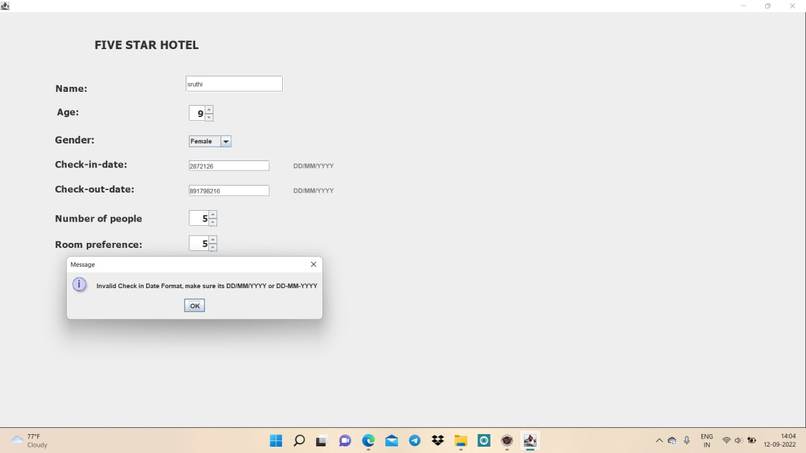Open the Mail app in taskbar
Viewport: 806px width, 453px height.
pyautogui.click(x=392, y=441)
